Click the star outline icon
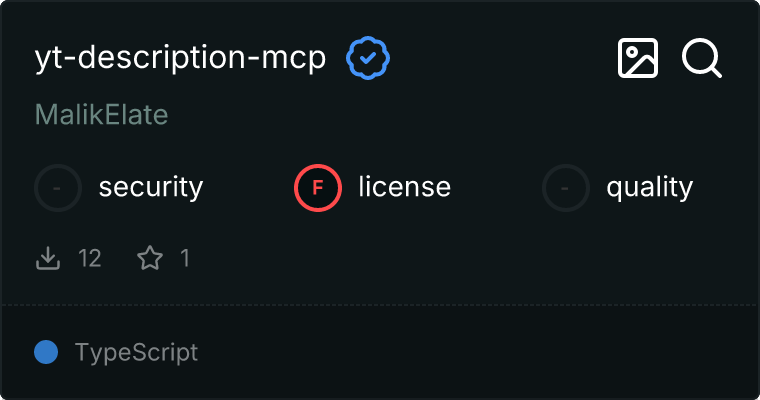This screenshot has height=400, width=760. [150, 259]
